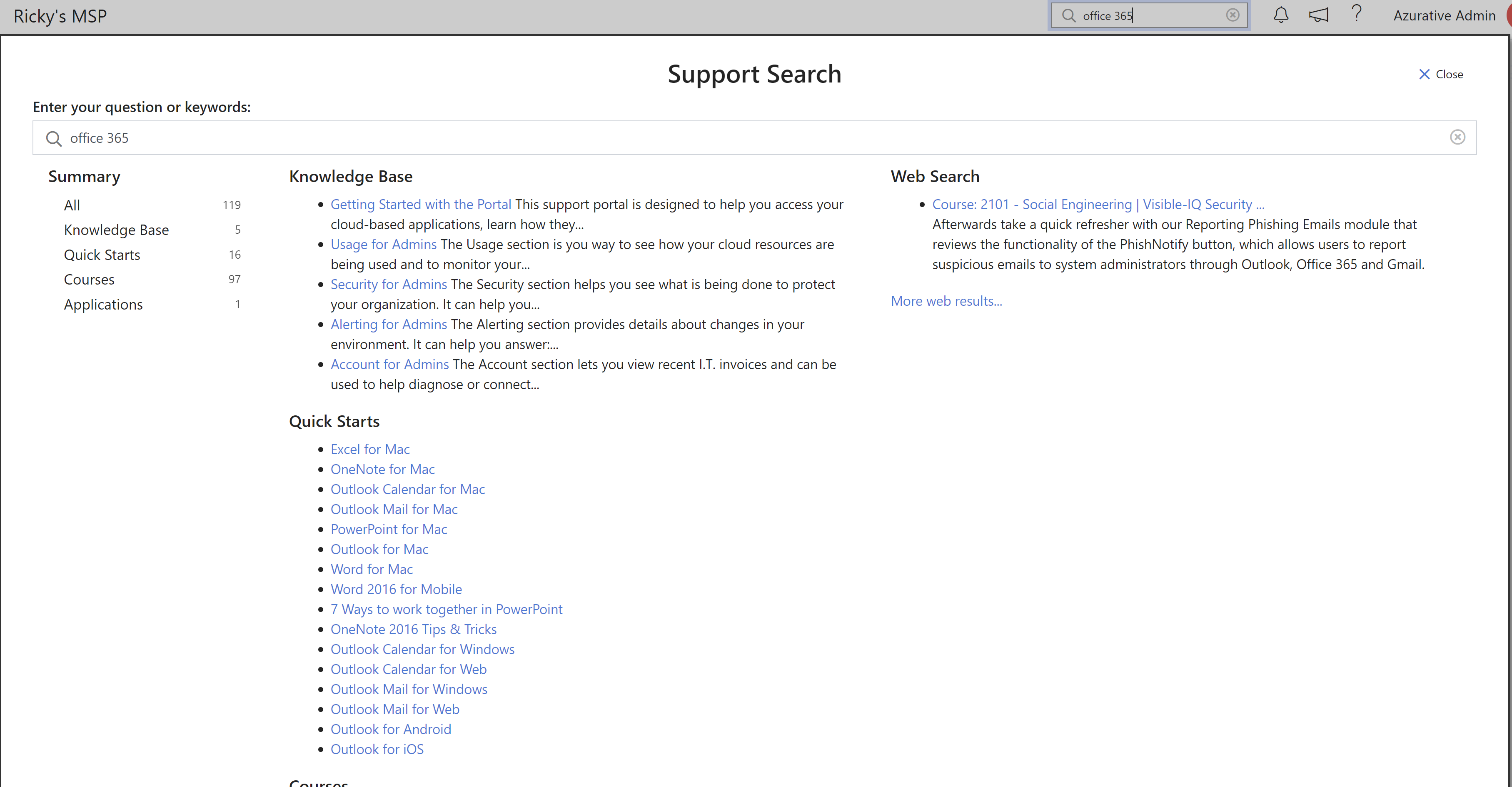Click the 119 count beside All
Viewport: 1512px width, 787px height.
231,205
